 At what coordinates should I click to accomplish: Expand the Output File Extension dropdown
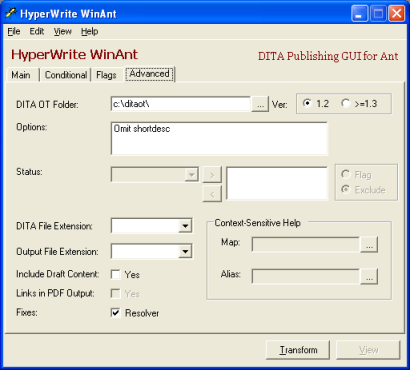(185, 251)
